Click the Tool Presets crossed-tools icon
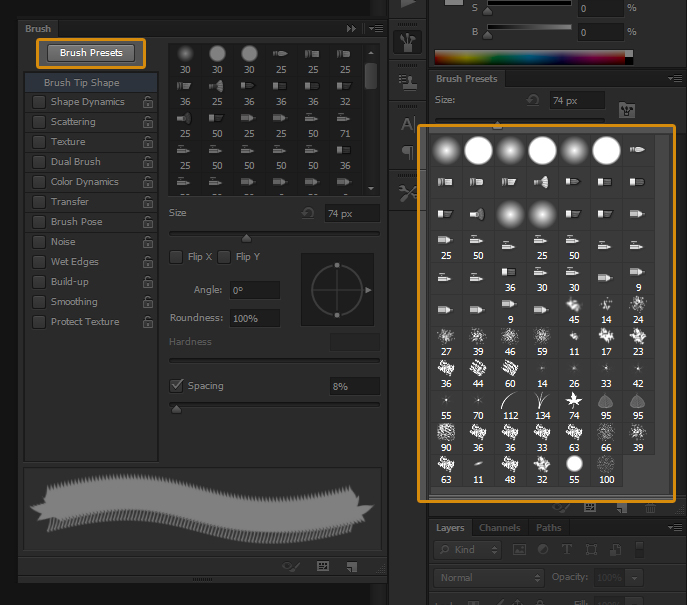 pos(408,192)
